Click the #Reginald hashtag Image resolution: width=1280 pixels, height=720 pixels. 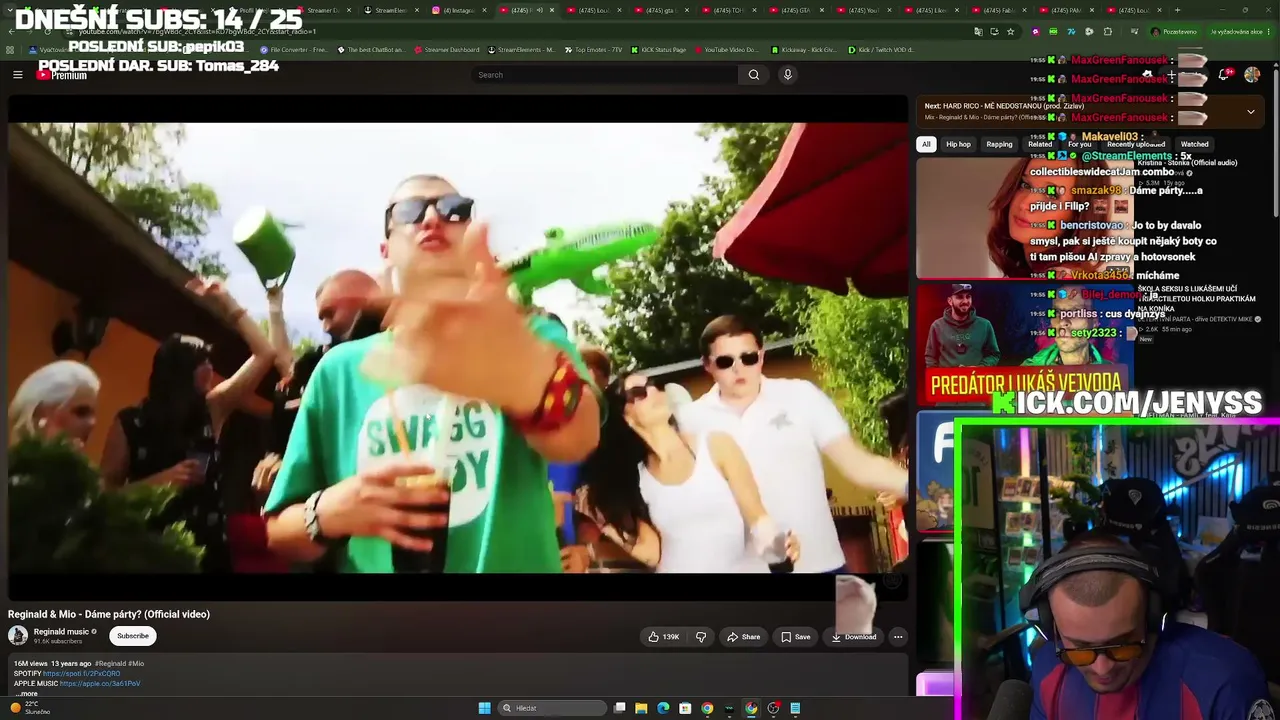(110, 664)
